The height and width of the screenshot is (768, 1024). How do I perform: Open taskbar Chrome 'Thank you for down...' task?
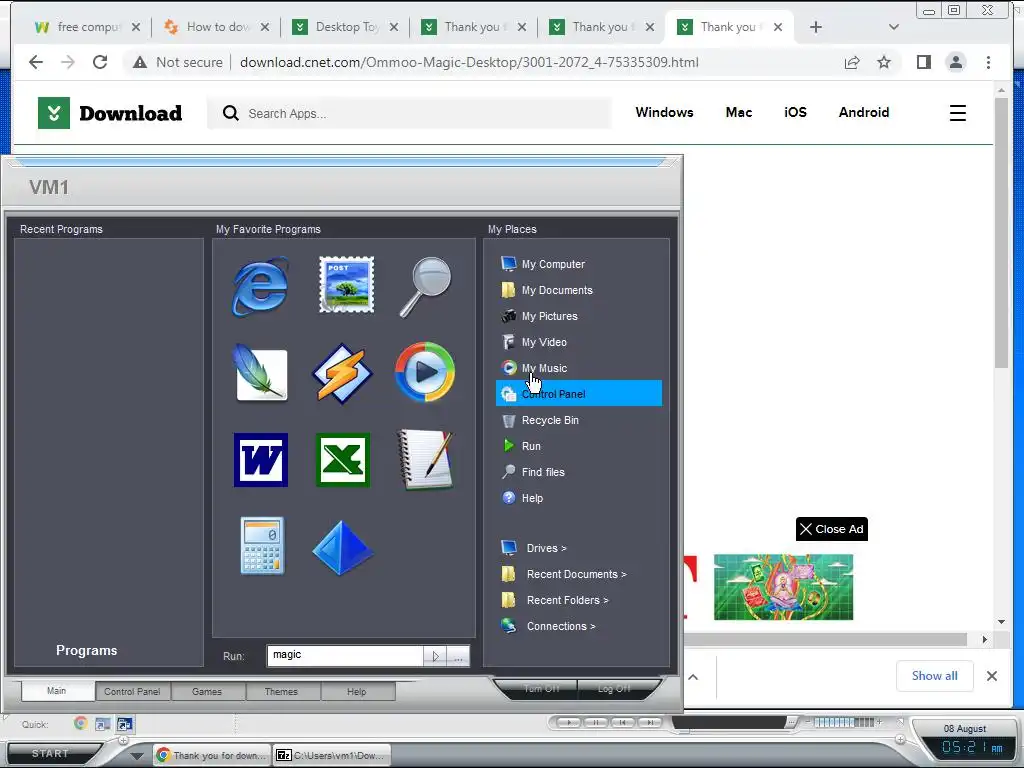point(212,756)
